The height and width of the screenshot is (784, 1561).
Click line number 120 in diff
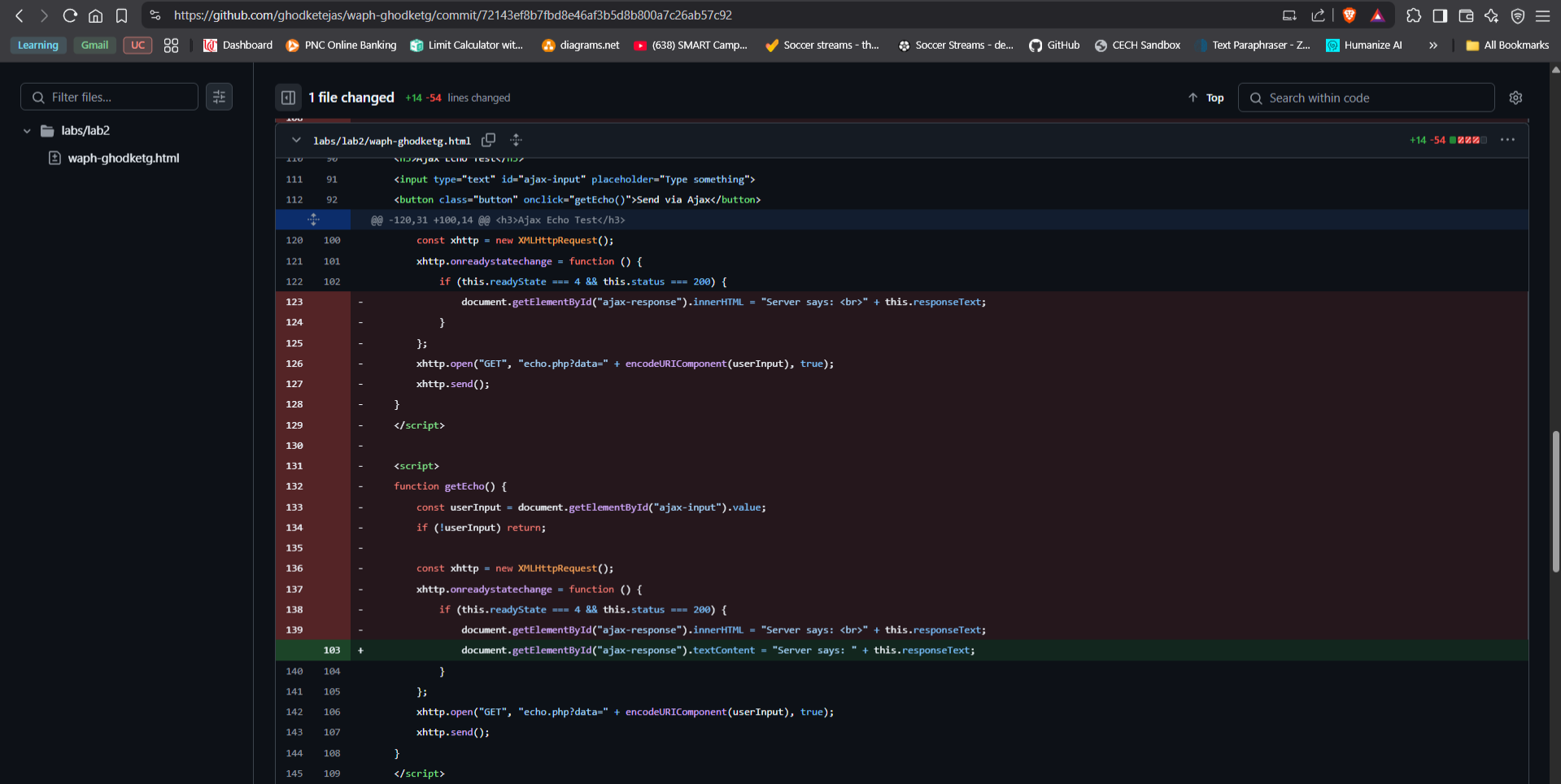coord(294,240)
